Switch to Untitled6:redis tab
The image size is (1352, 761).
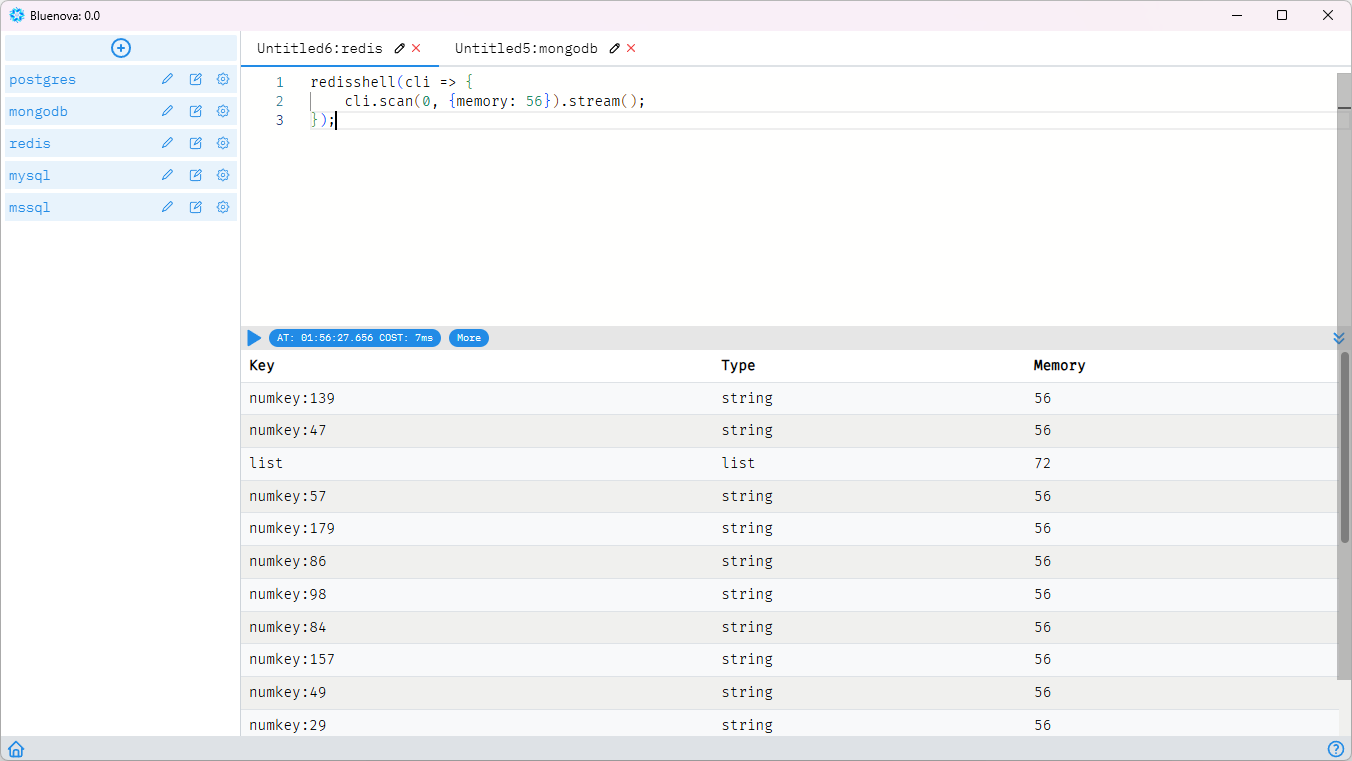pos(319,48)
